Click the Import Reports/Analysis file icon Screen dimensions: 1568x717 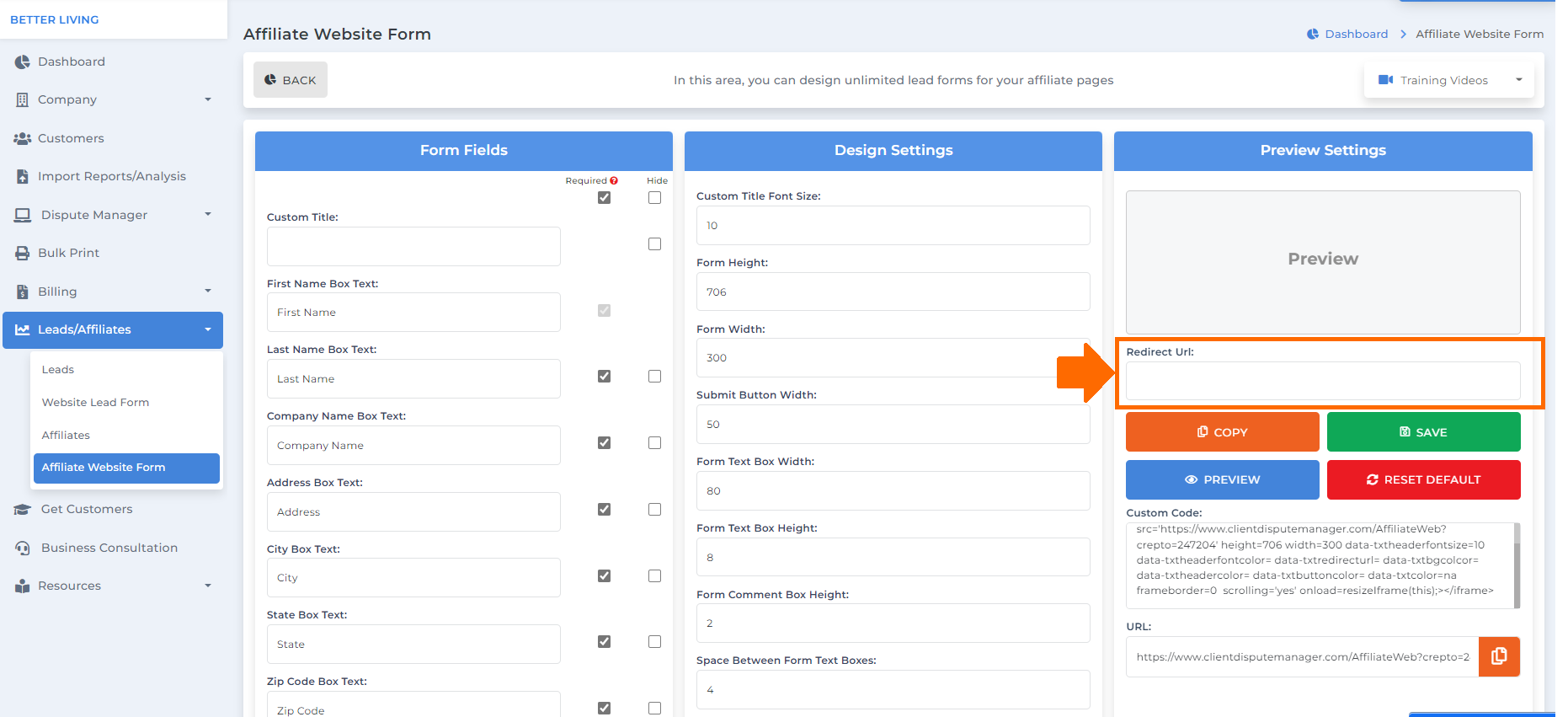23,176
